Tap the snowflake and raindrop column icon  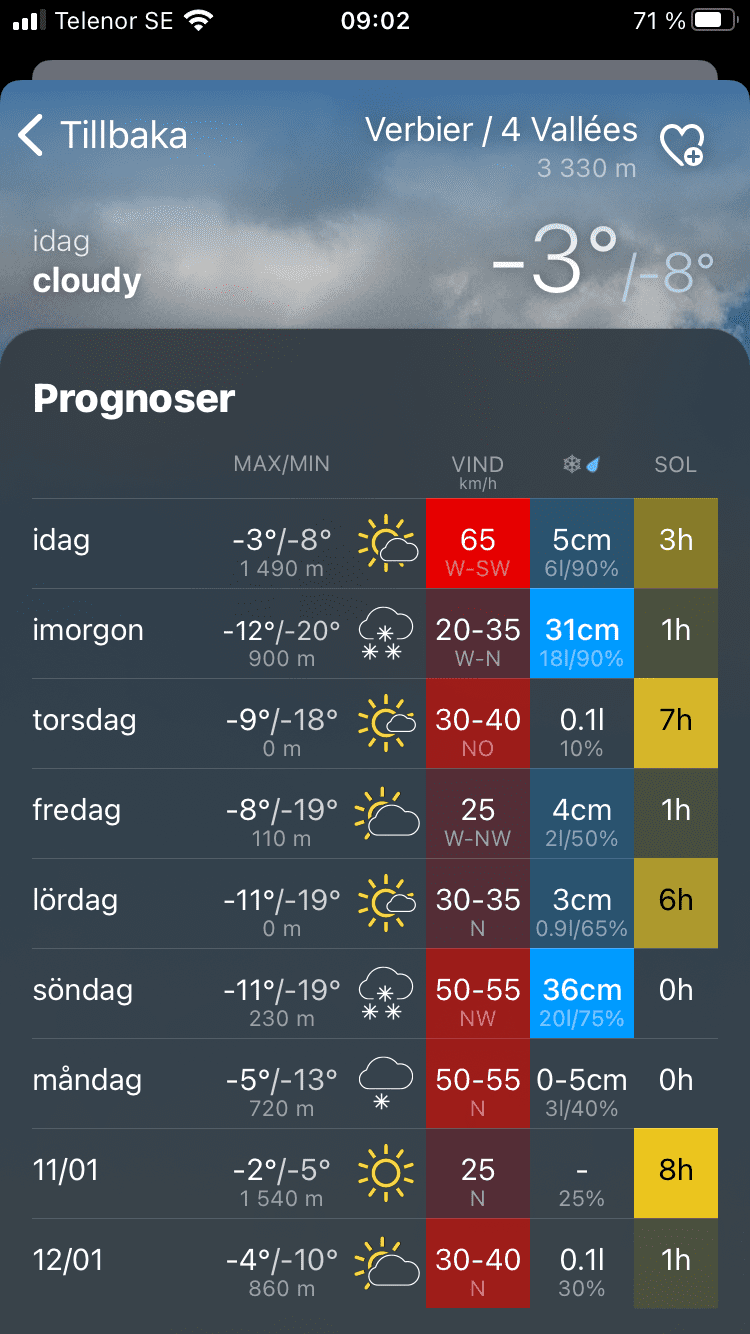[581, 465]
